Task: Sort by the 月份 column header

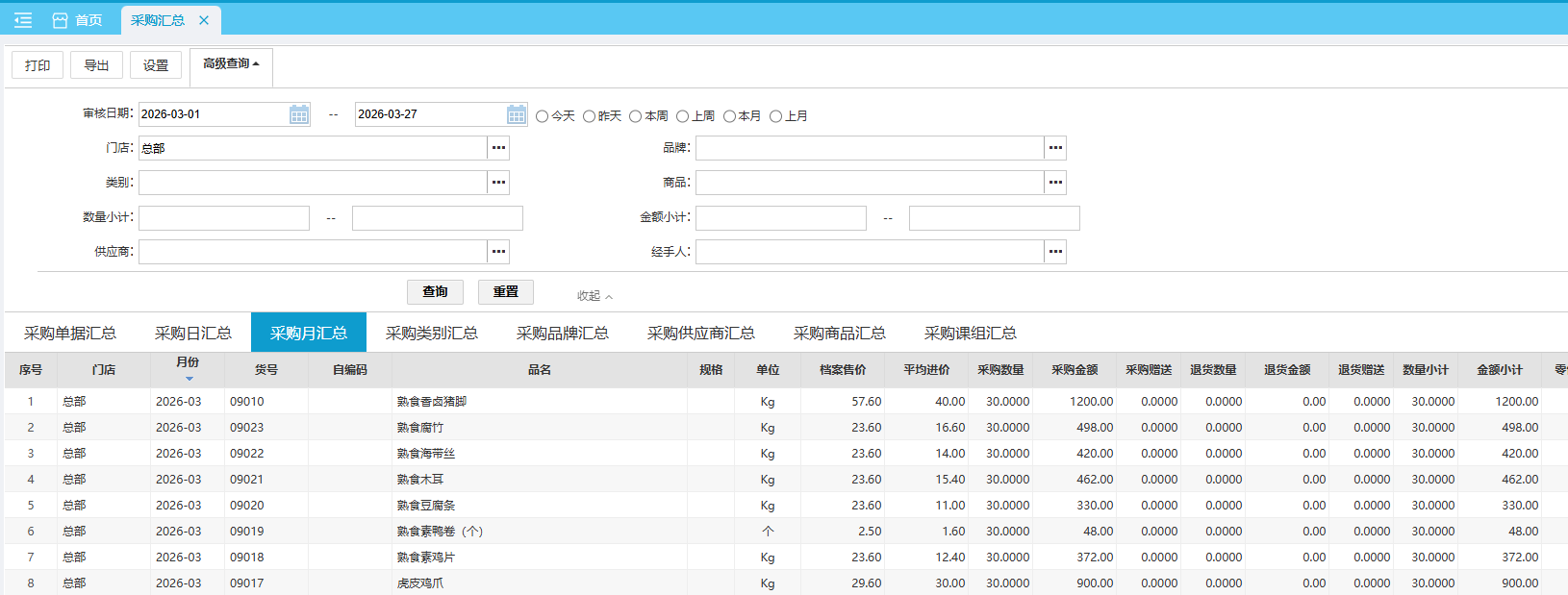Action: 188,363
